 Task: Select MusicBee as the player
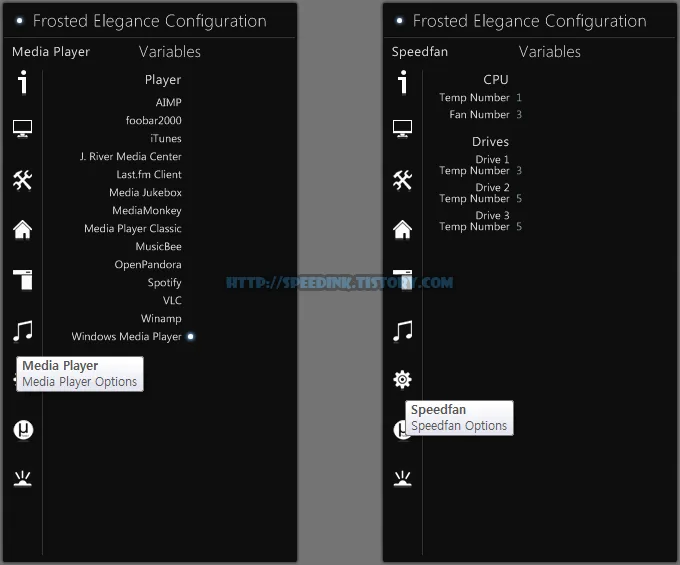158,246
